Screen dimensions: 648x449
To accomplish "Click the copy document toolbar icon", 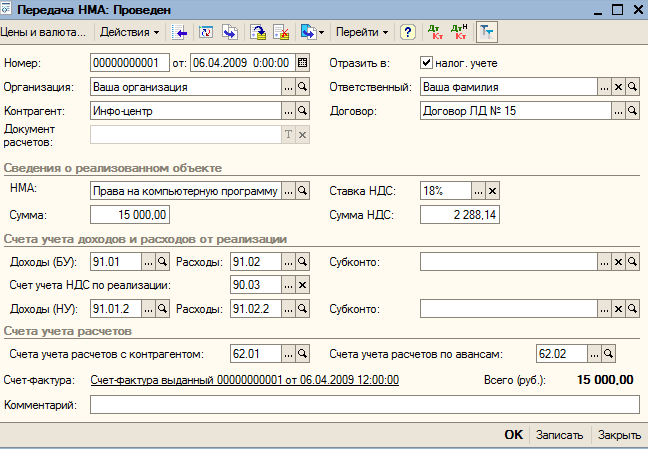I will [229, 32].
